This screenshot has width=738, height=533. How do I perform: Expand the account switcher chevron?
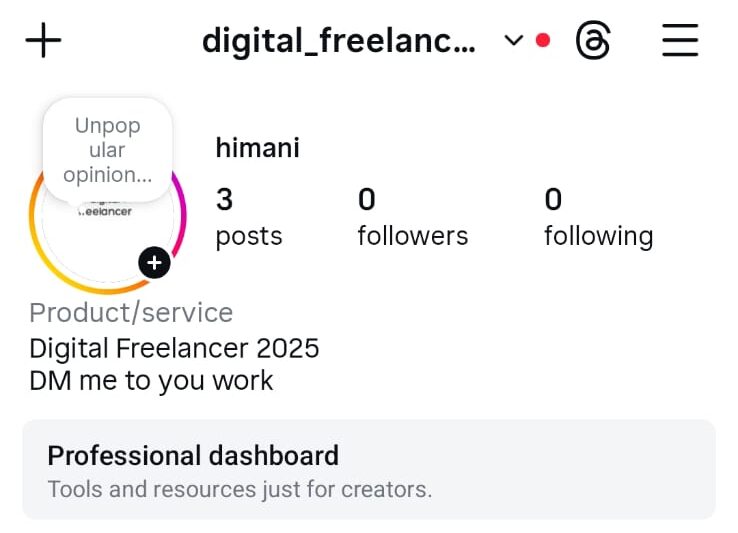[514, 41]
